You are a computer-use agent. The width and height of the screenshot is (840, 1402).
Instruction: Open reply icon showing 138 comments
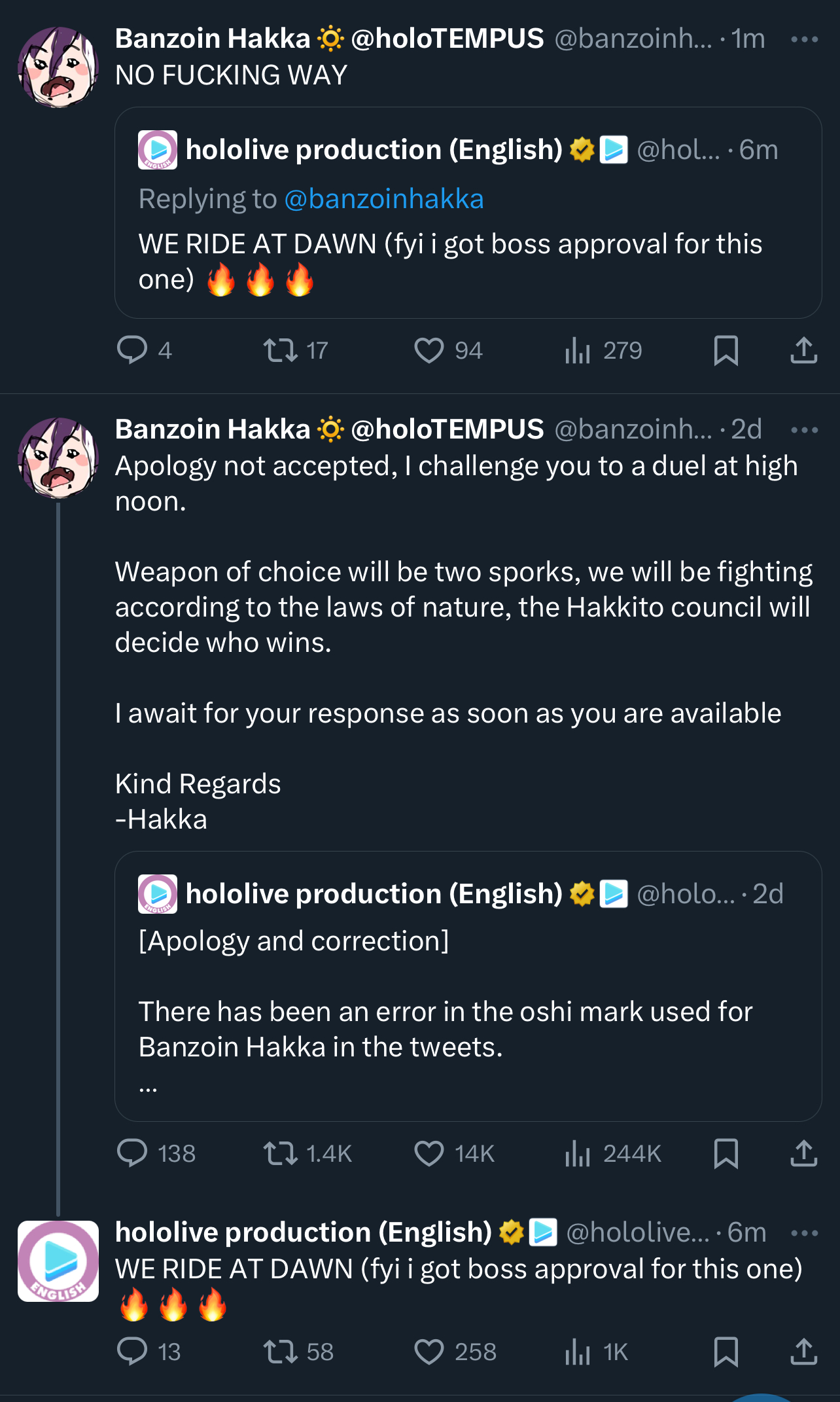click(132, 1153)
